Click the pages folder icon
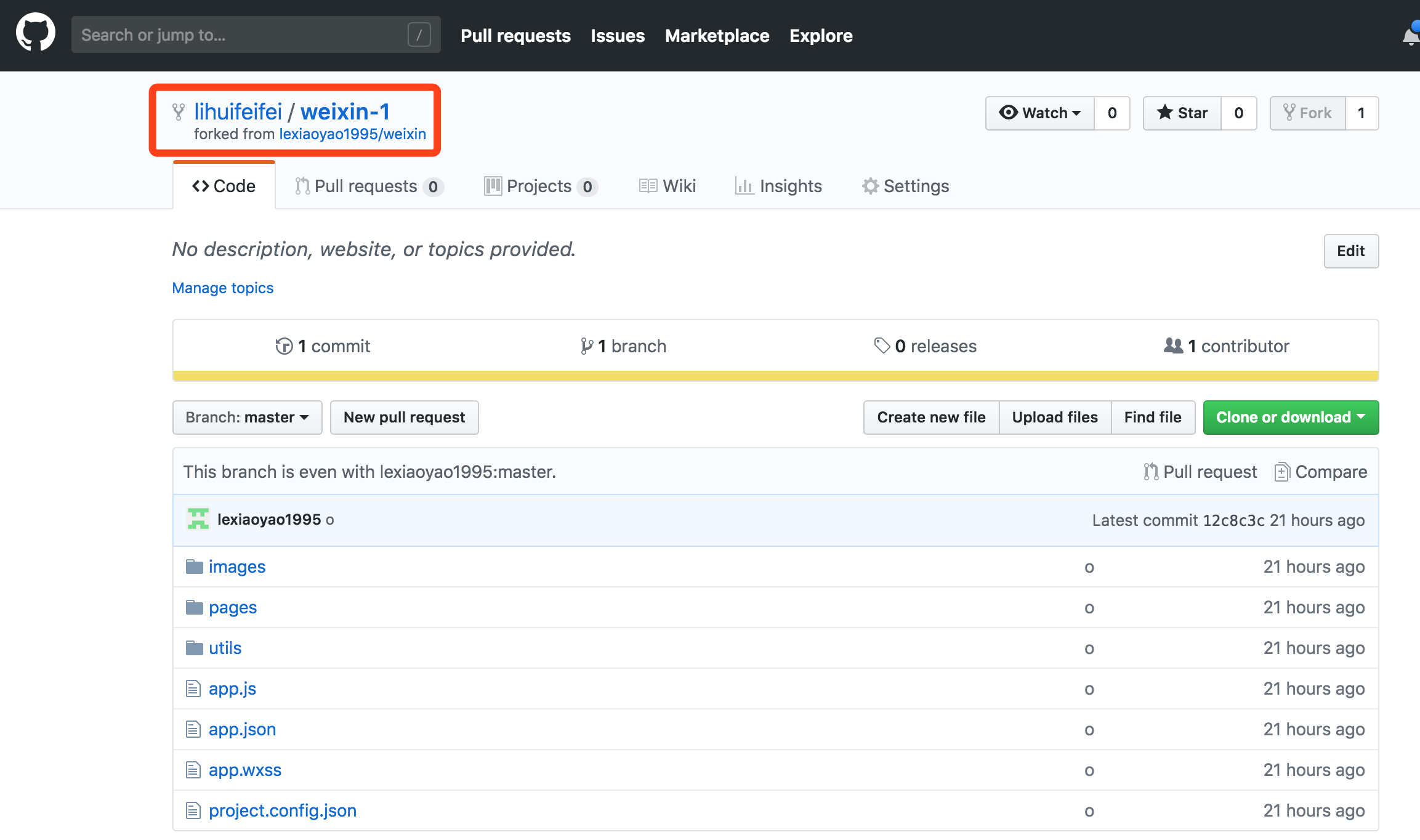1420x840 pixels. (195, 607)
